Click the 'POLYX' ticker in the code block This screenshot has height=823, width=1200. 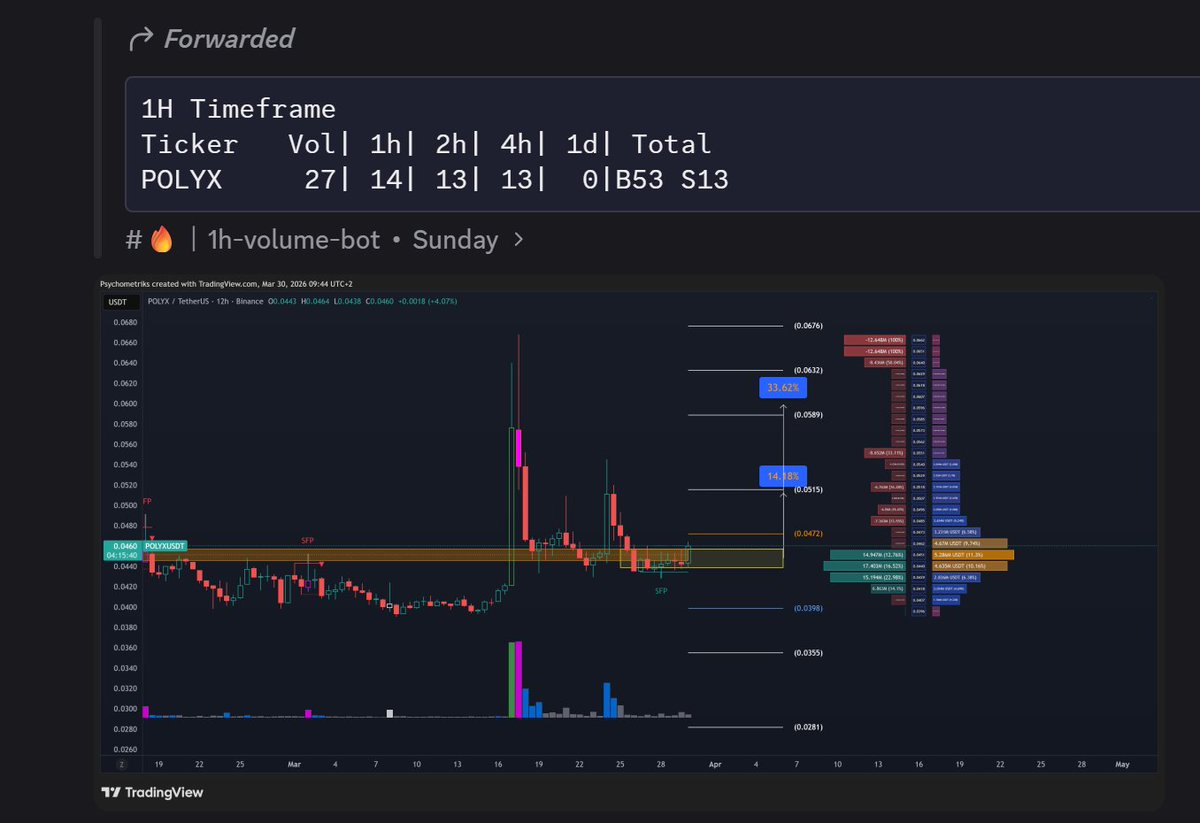181,180
